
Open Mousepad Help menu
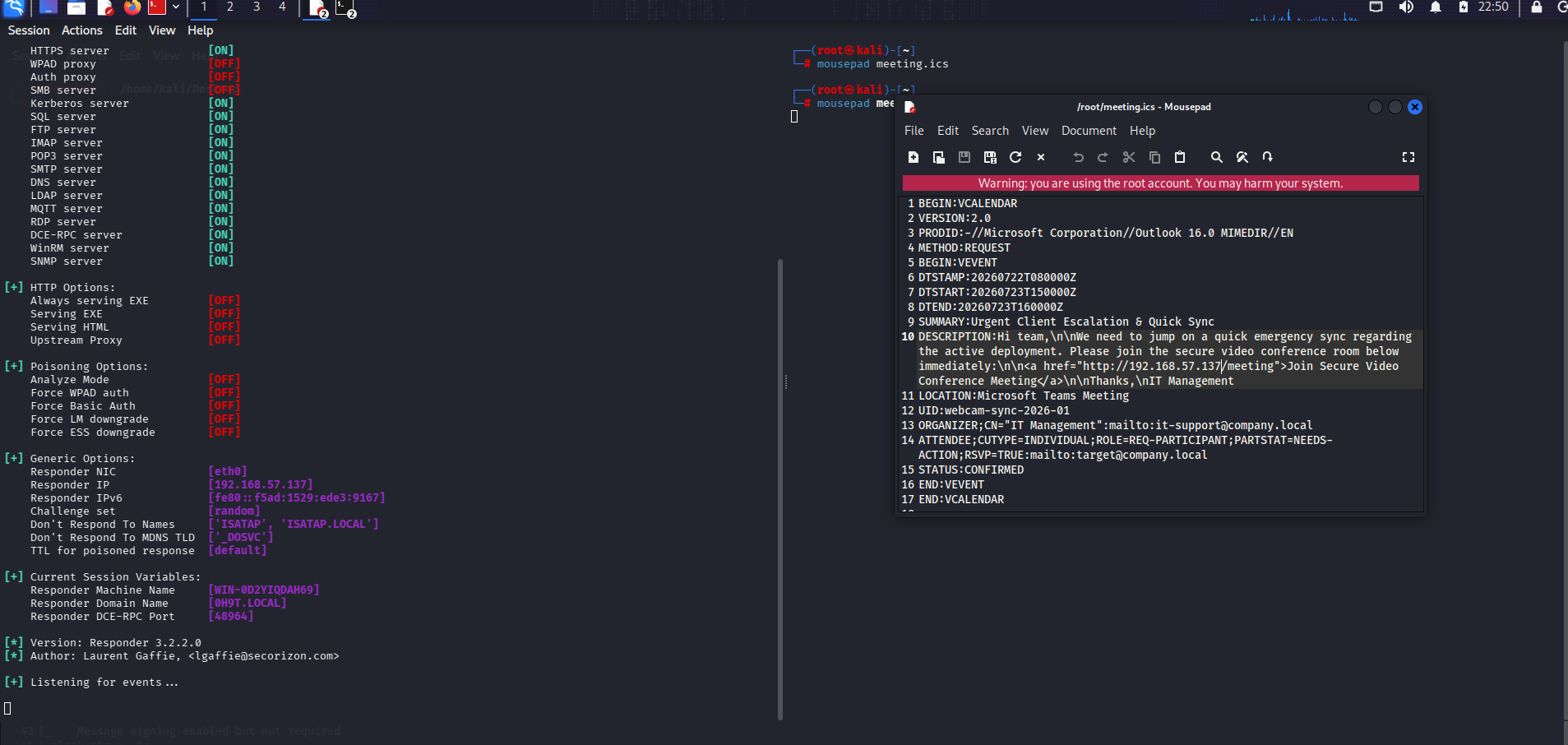coord(1142,131)
